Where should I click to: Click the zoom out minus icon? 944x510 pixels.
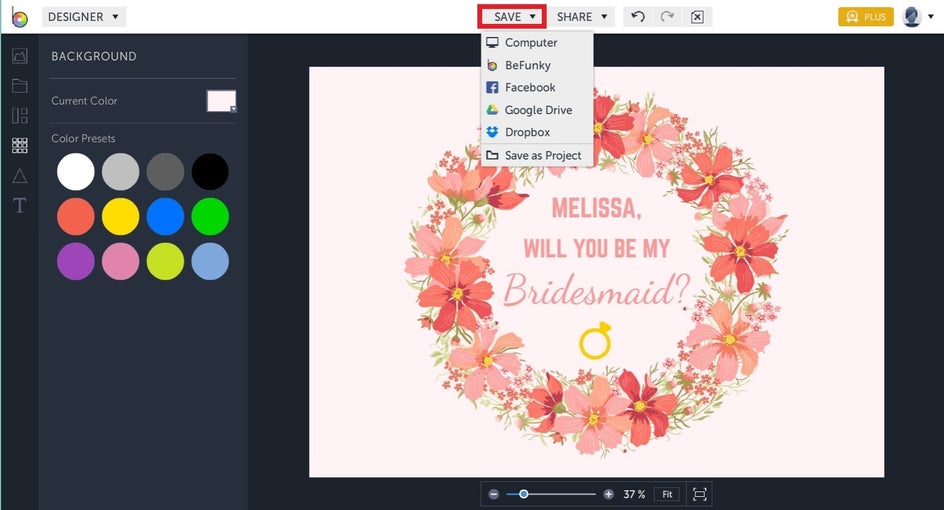[494, 494]
